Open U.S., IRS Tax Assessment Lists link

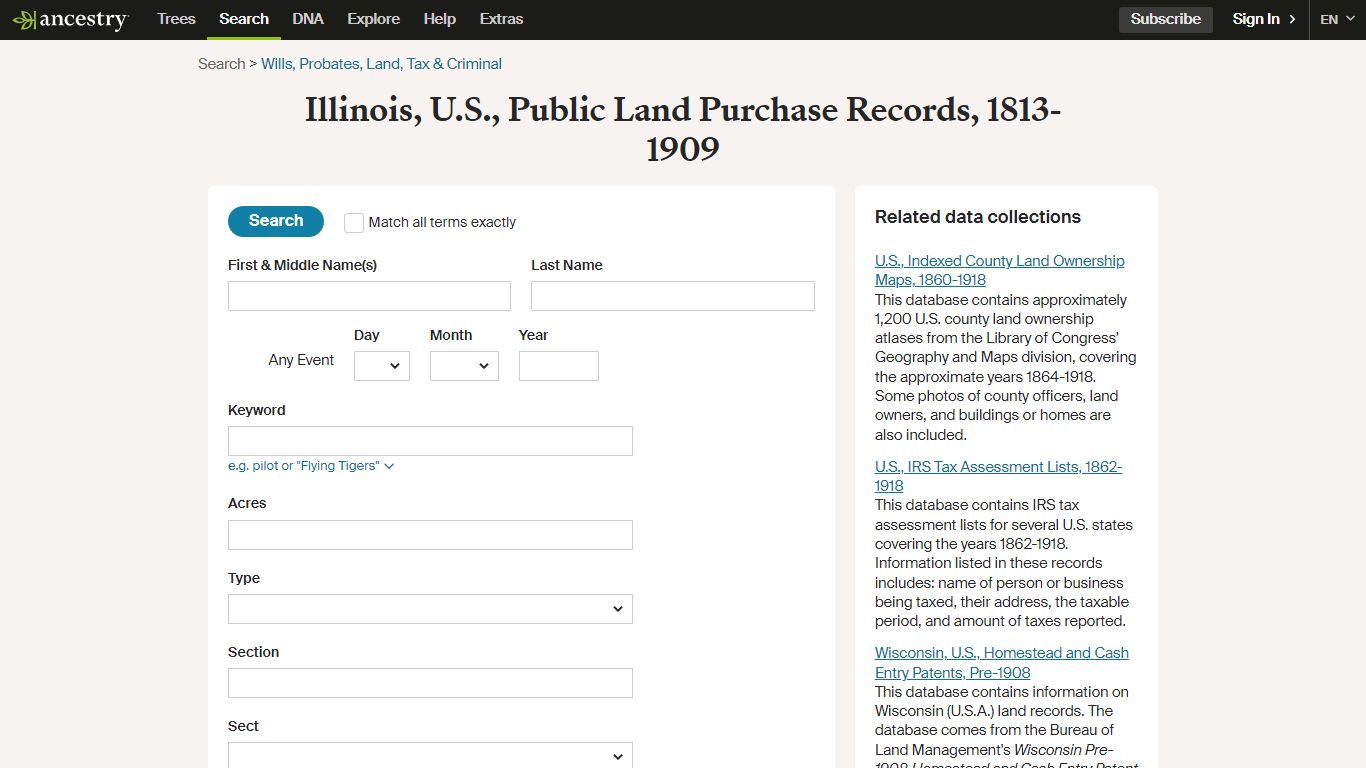tap(998, 476)
